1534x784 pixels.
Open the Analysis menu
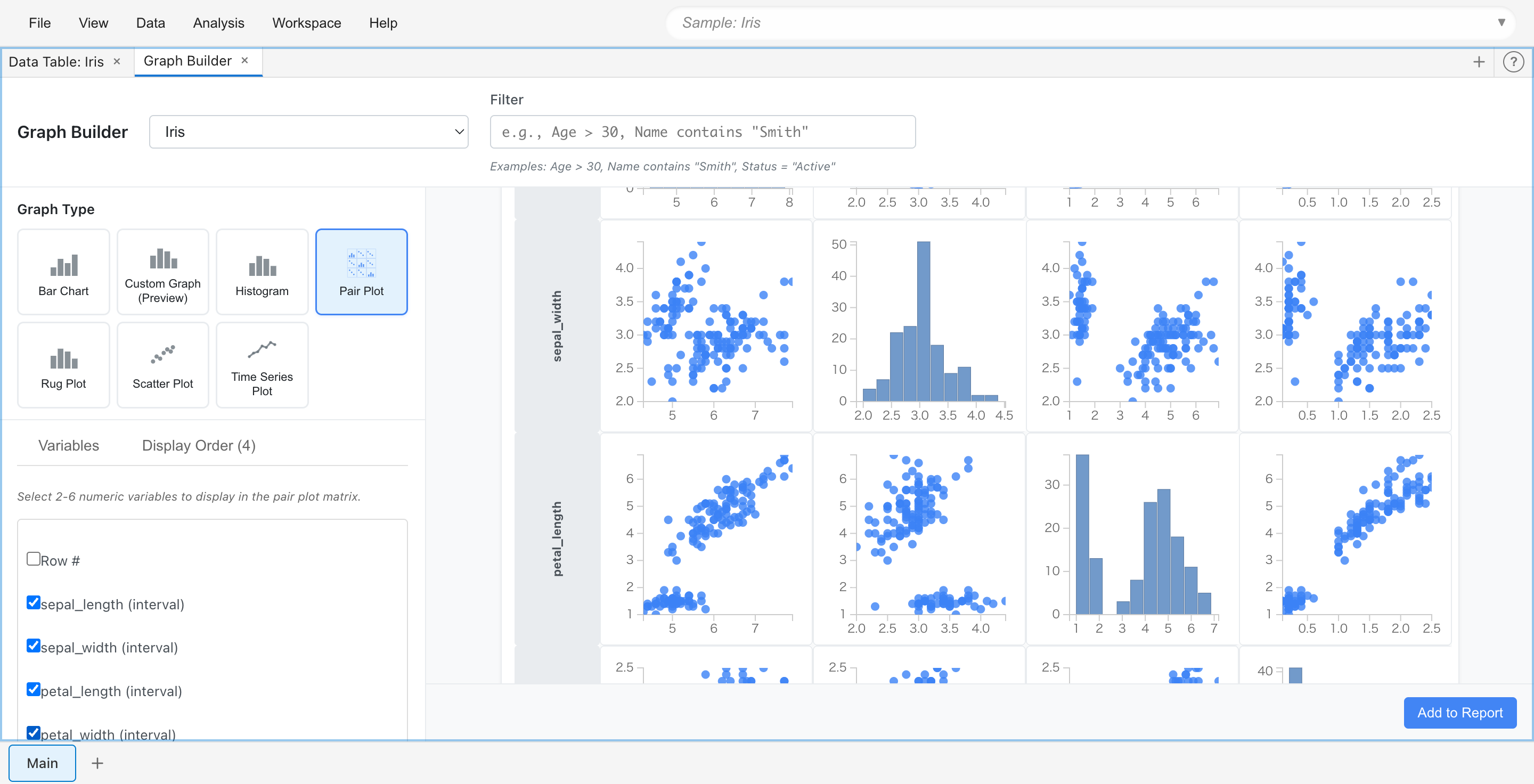[218, 22]
